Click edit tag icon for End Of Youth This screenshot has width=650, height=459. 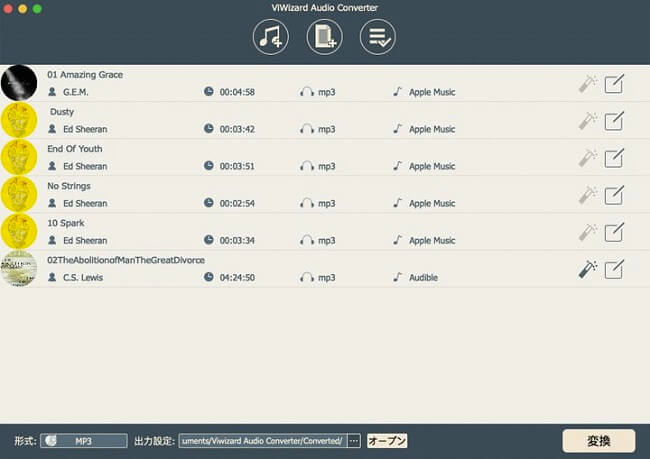point(614,158)
